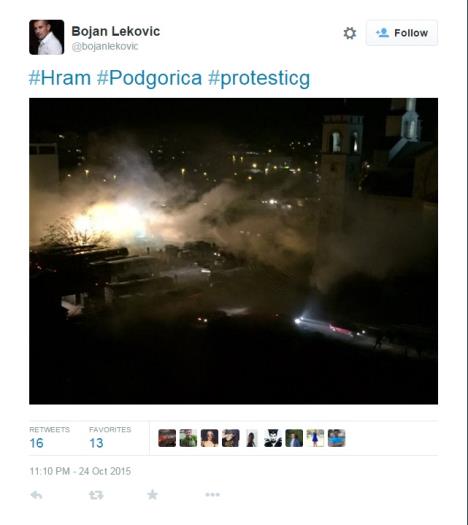The image size is (468, 525).
Task: Select the black-and-white cartoon avatar
Action: [273, 438]
